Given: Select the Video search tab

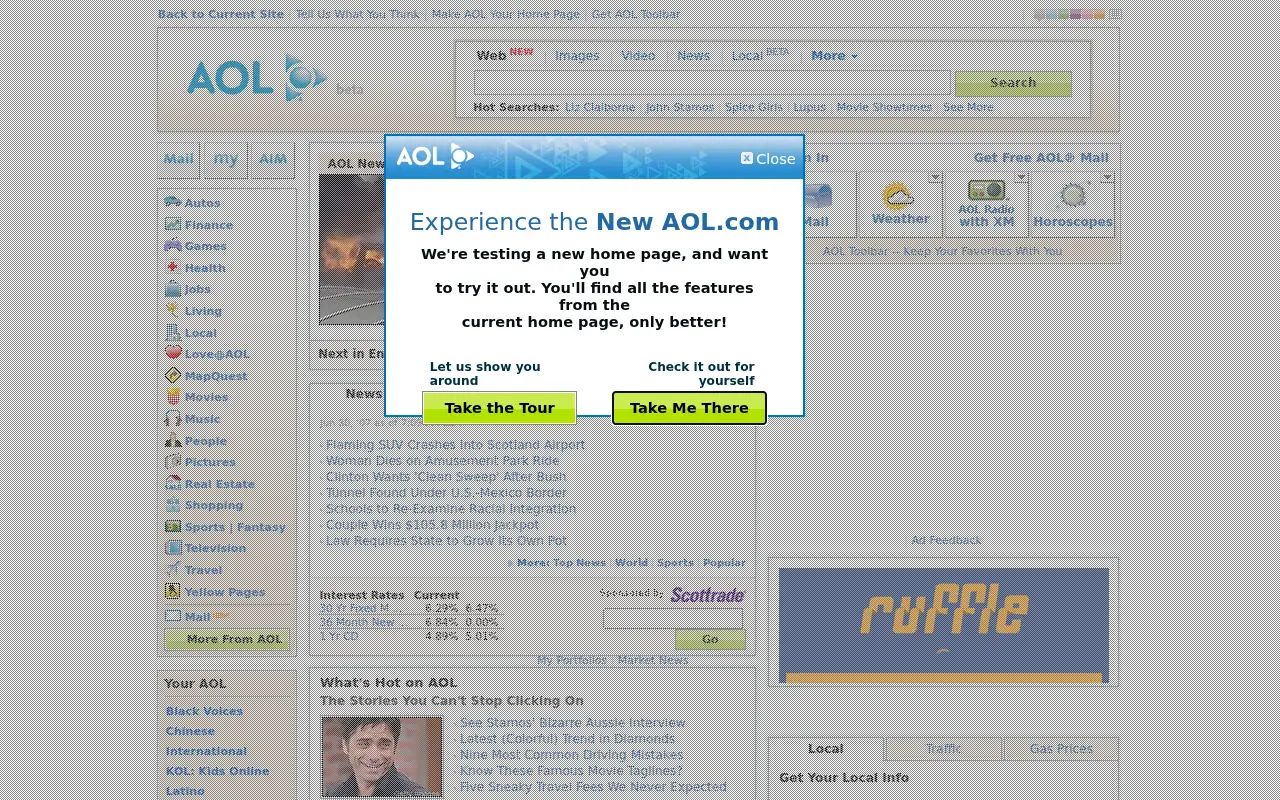Looking at the screenshot, I should point(638,56).
